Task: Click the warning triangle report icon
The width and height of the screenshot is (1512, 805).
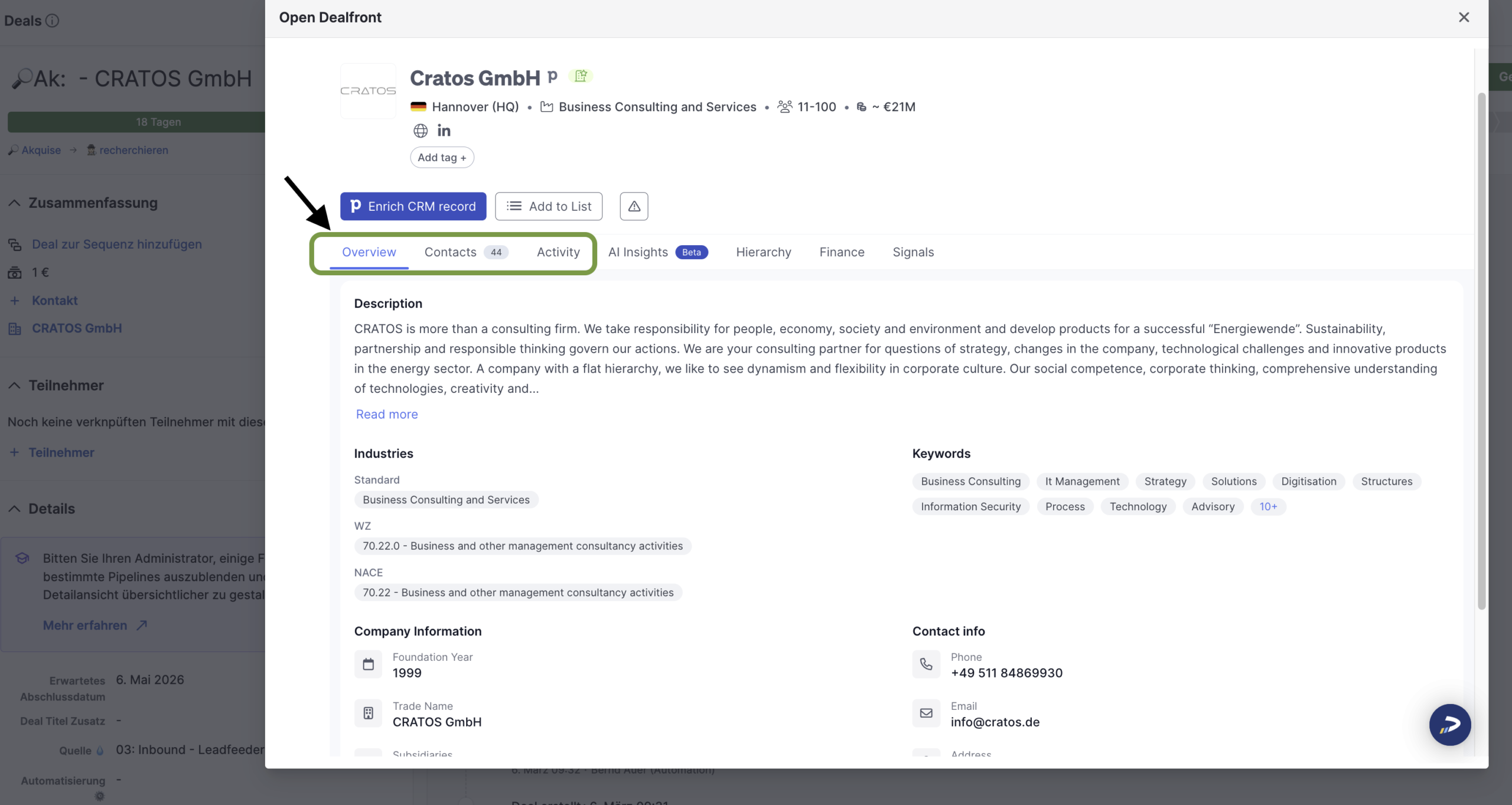Action: click(x=634, y=206)
